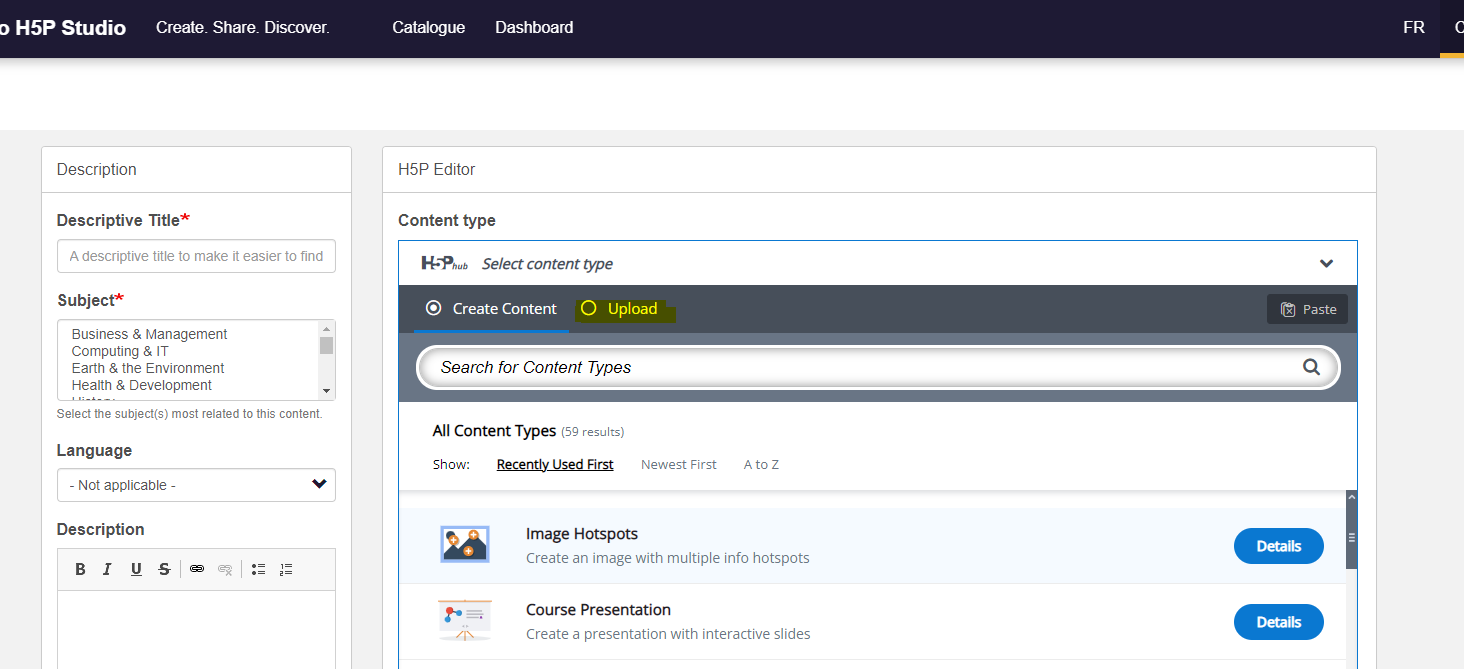Screen dimensions: 1464x669
Task: Open the Catalogue menu item
Action: coord(428,27)
